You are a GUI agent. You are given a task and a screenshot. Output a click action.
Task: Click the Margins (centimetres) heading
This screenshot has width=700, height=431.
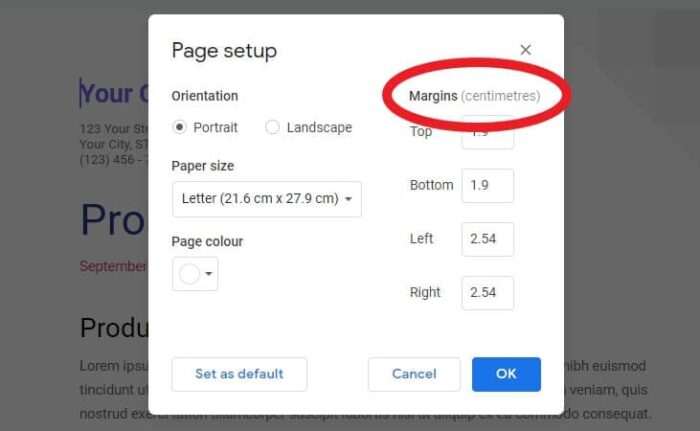[475, 96]
